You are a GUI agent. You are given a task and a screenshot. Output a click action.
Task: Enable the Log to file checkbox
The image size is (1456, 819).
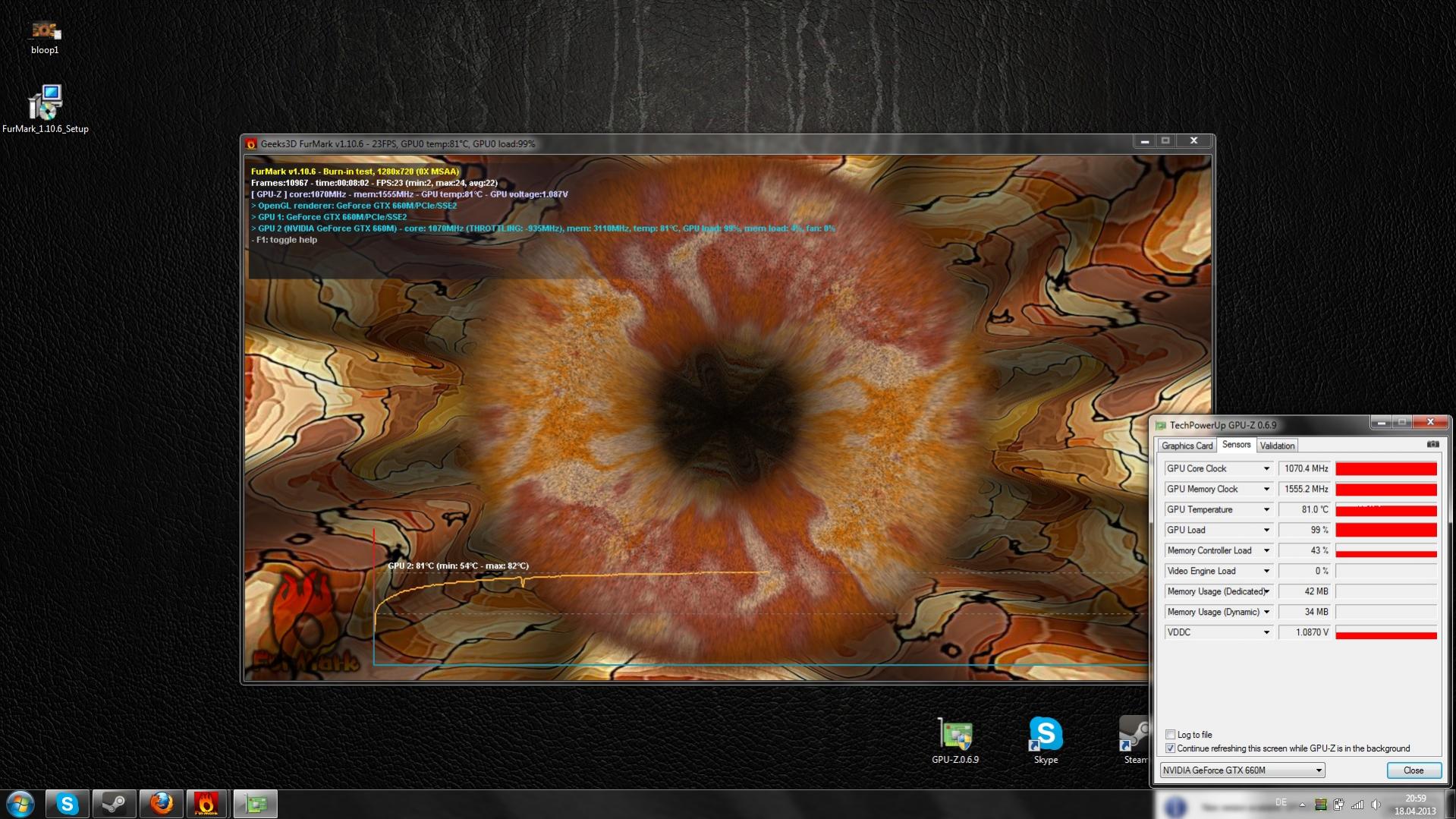1170,735
